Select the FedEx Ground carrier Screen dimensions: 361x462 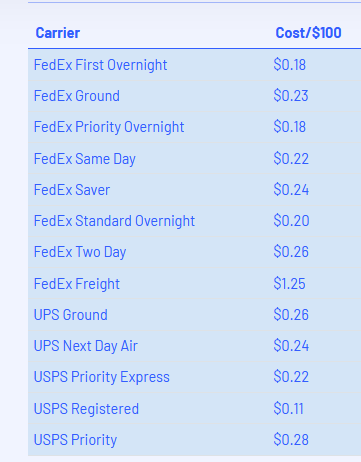77,96
